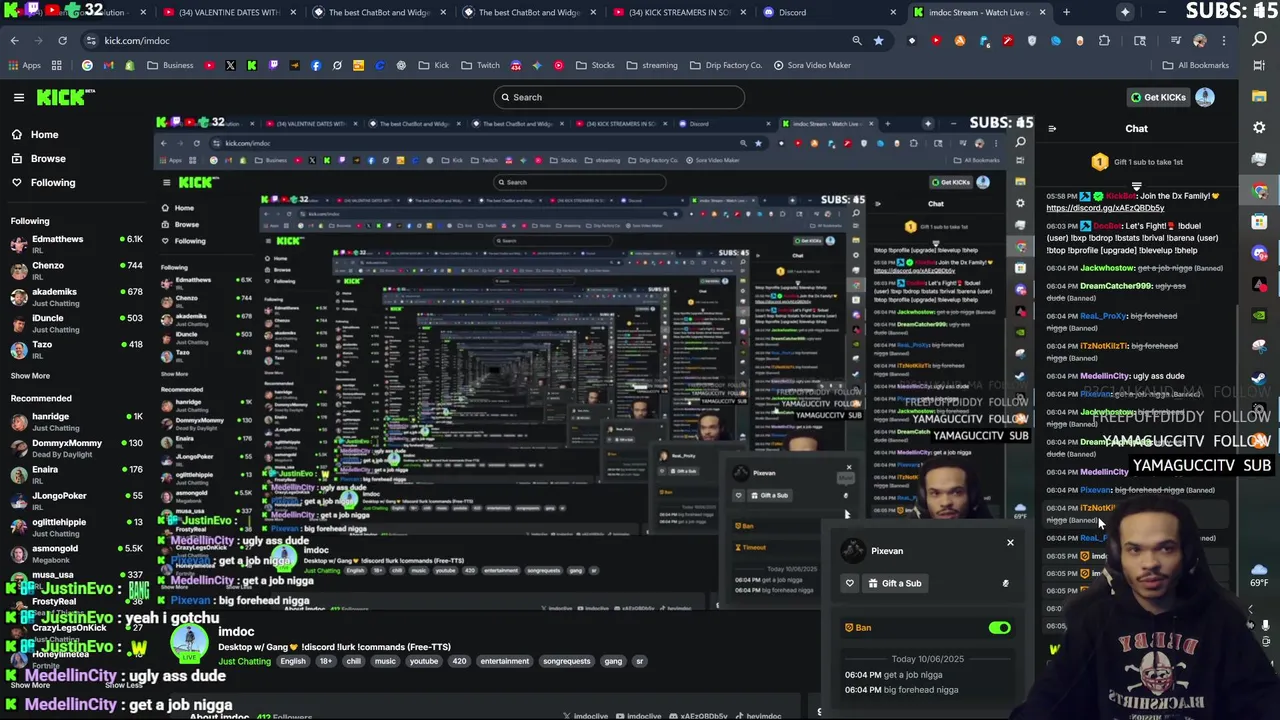Click Gift a Sub button
This screenshot has height=720, width=1280.
click(893, 583)
